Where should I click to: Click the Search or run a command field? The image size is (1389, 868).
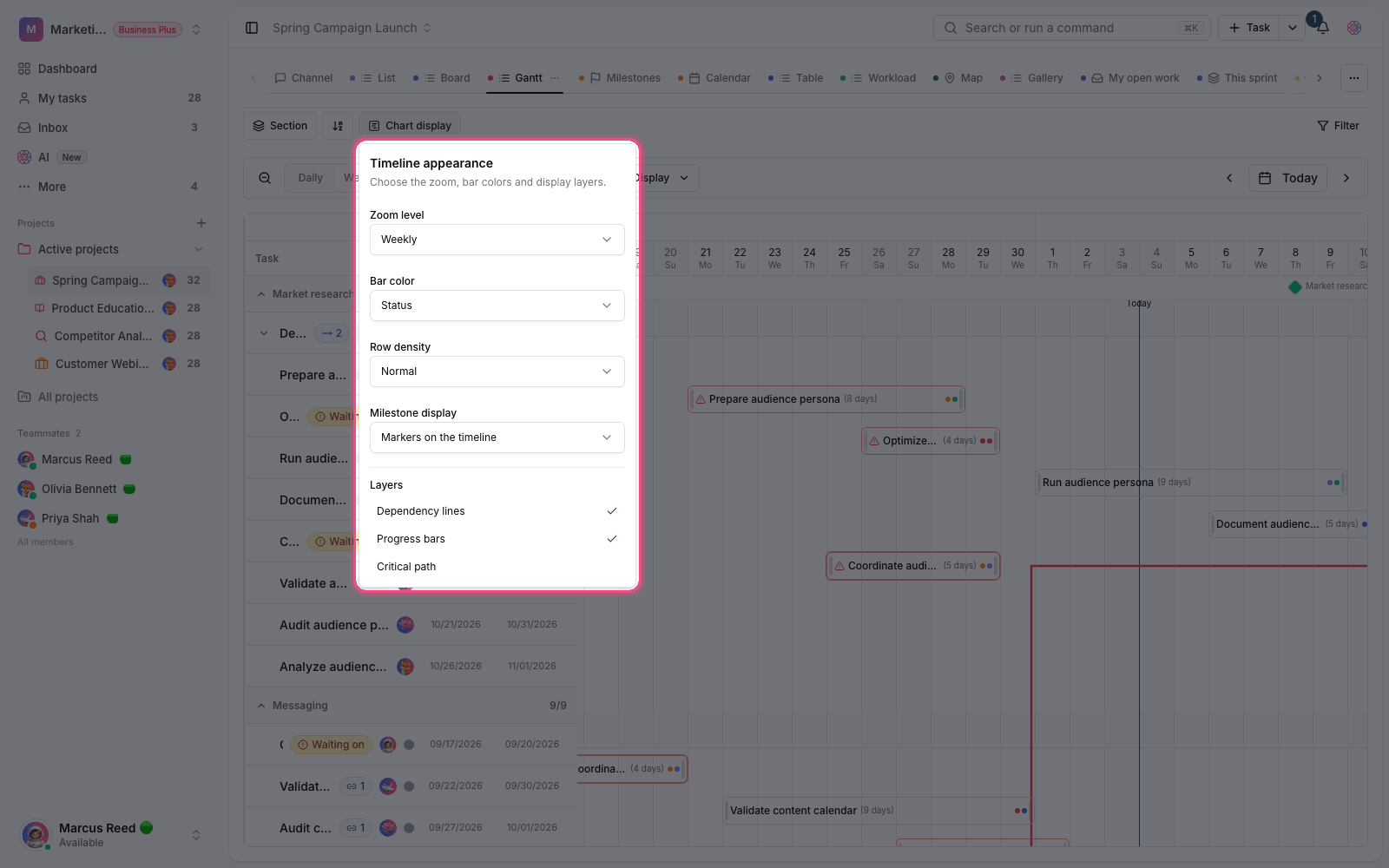click(x=1072, y=28)
